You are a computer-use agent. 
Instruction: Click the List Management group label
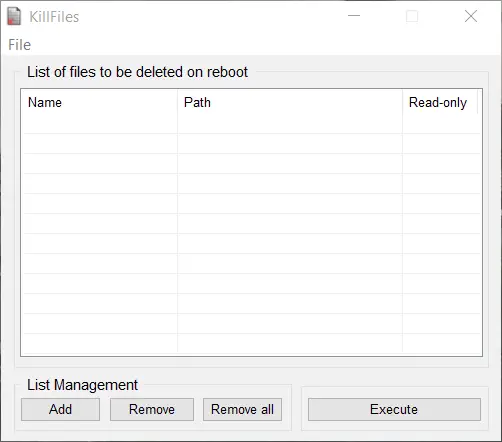82,385
